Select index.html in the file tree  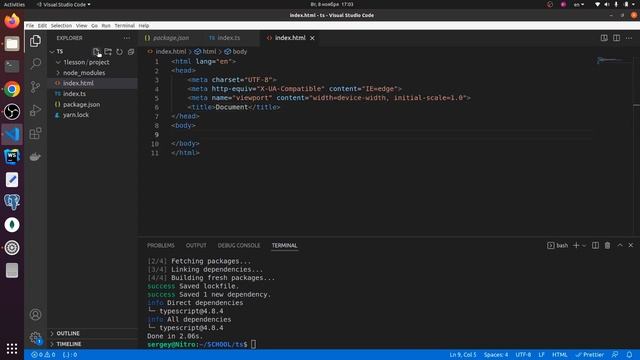click(x=93, y=83)
